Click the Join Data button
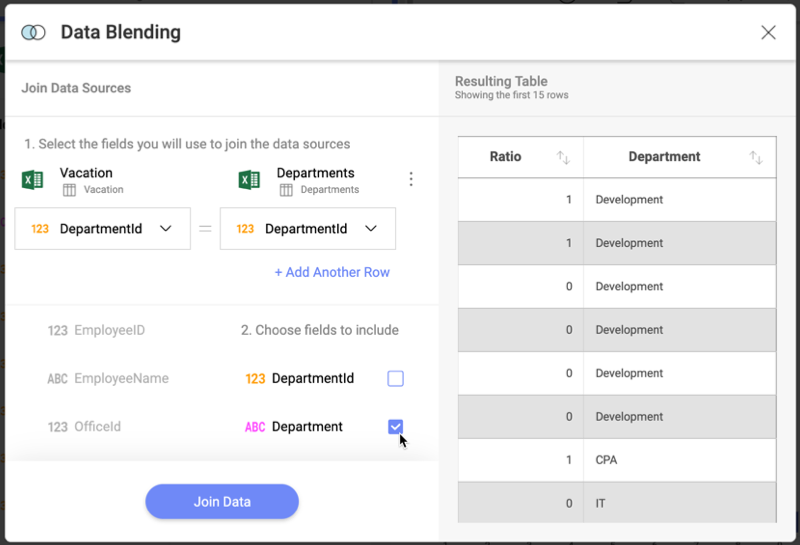The height and width of the screenshot is (545, 800). [222, 502]
